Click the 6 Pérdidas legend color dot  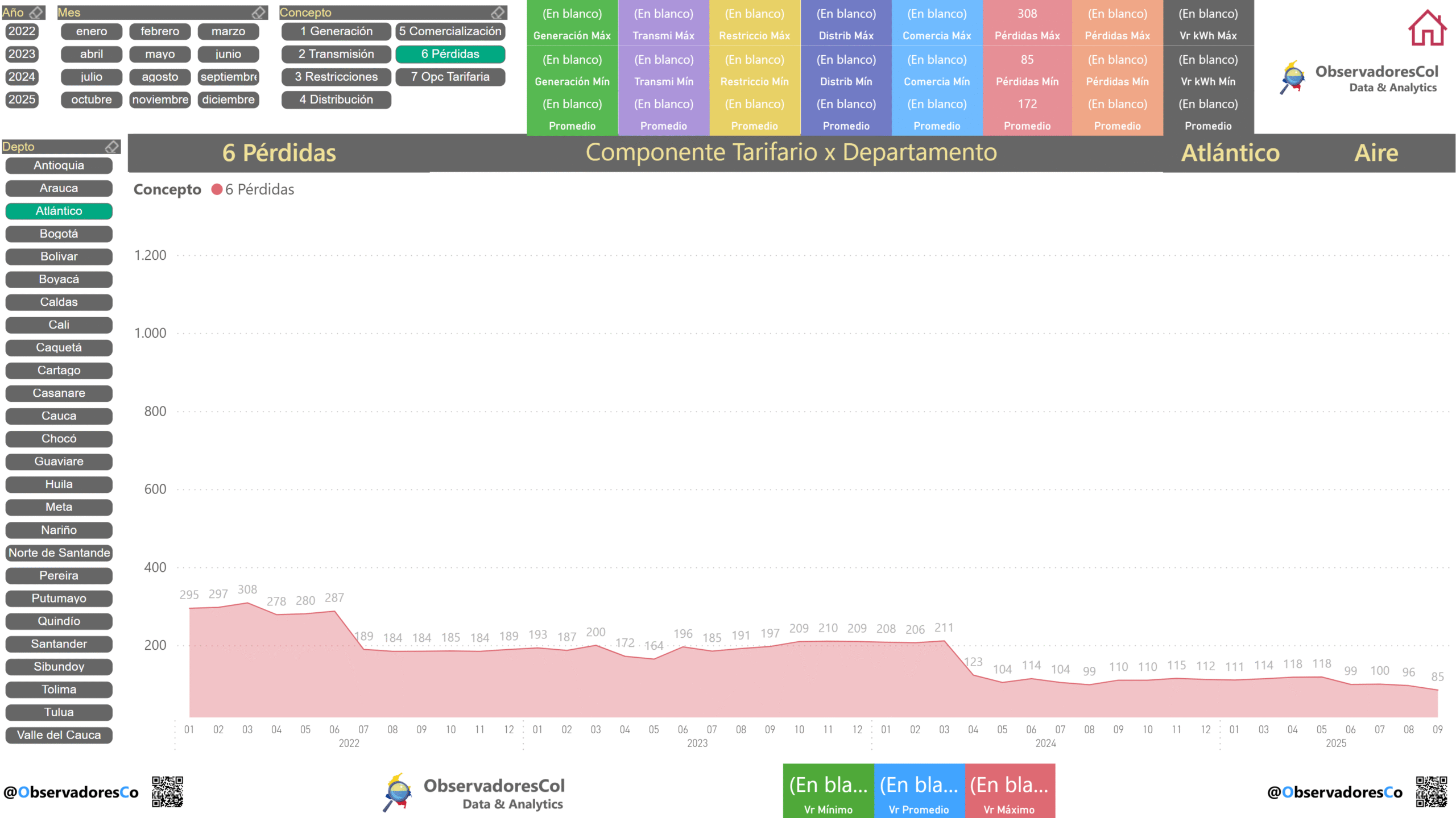point(217,189)
